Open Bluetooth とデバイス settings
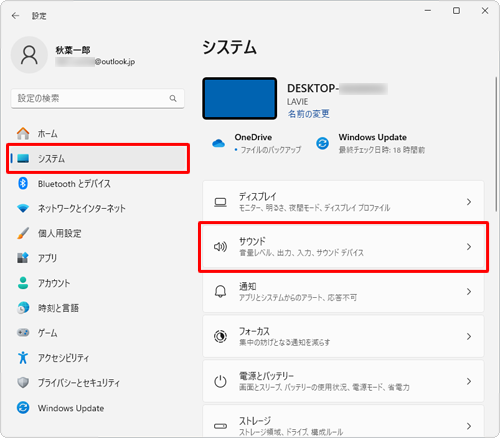The width and height of the screenshot is (500, 438). [x=98, y=183]
